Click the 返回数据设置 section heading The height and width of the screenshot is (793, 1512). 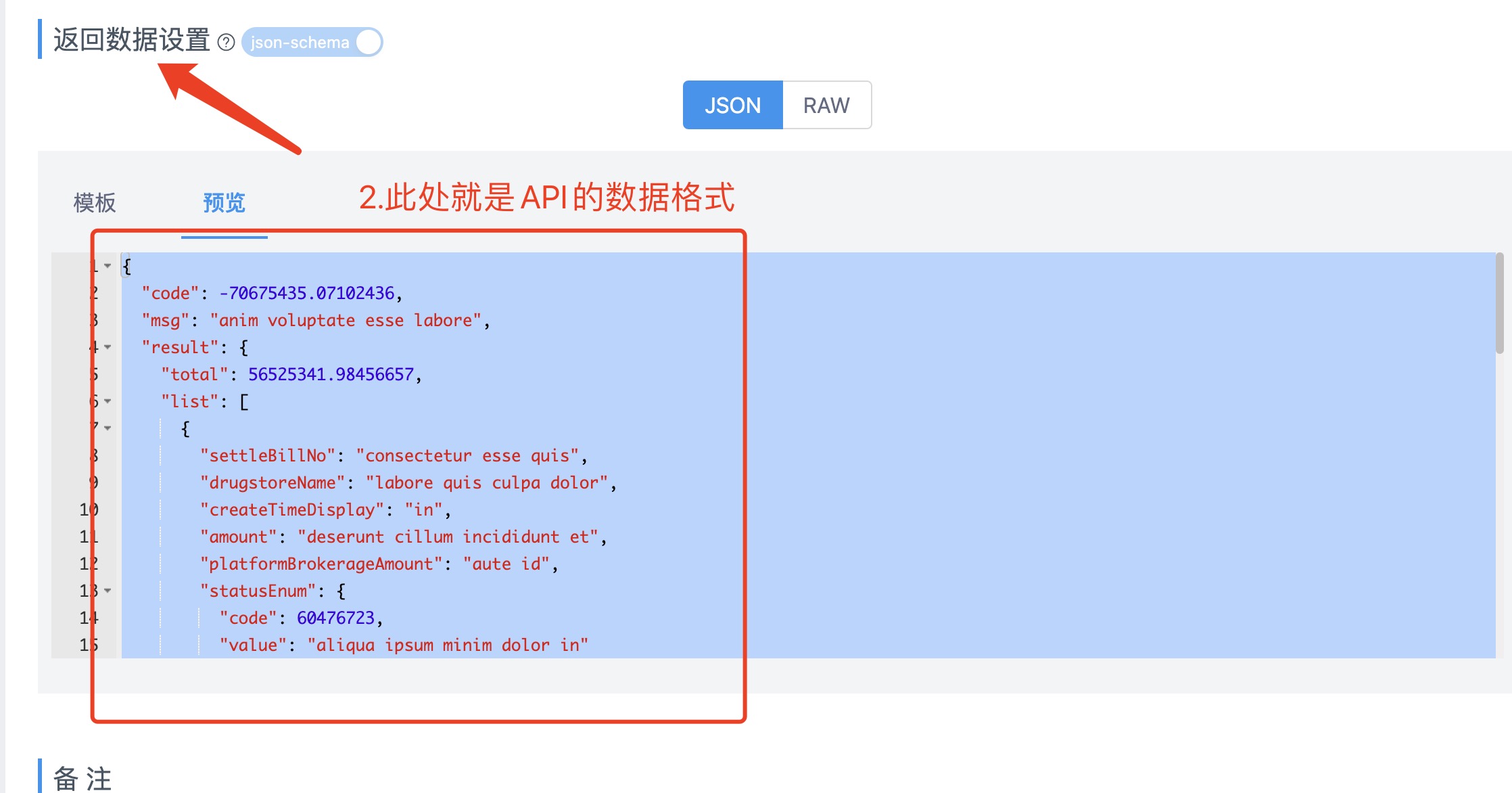[132, 40]
